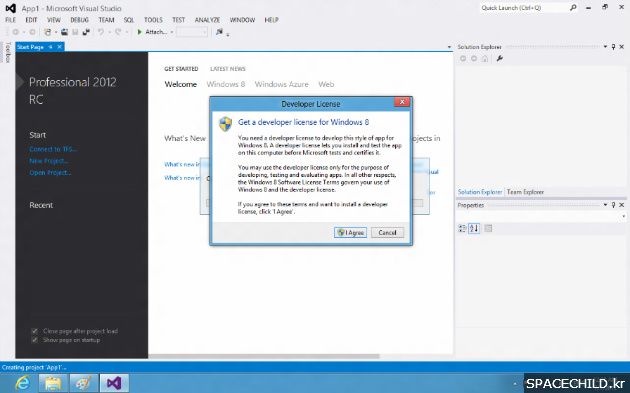Viewport: 630px width, 393px height.
Task: Open the DEBUG menu
Action: pos(80,20)
